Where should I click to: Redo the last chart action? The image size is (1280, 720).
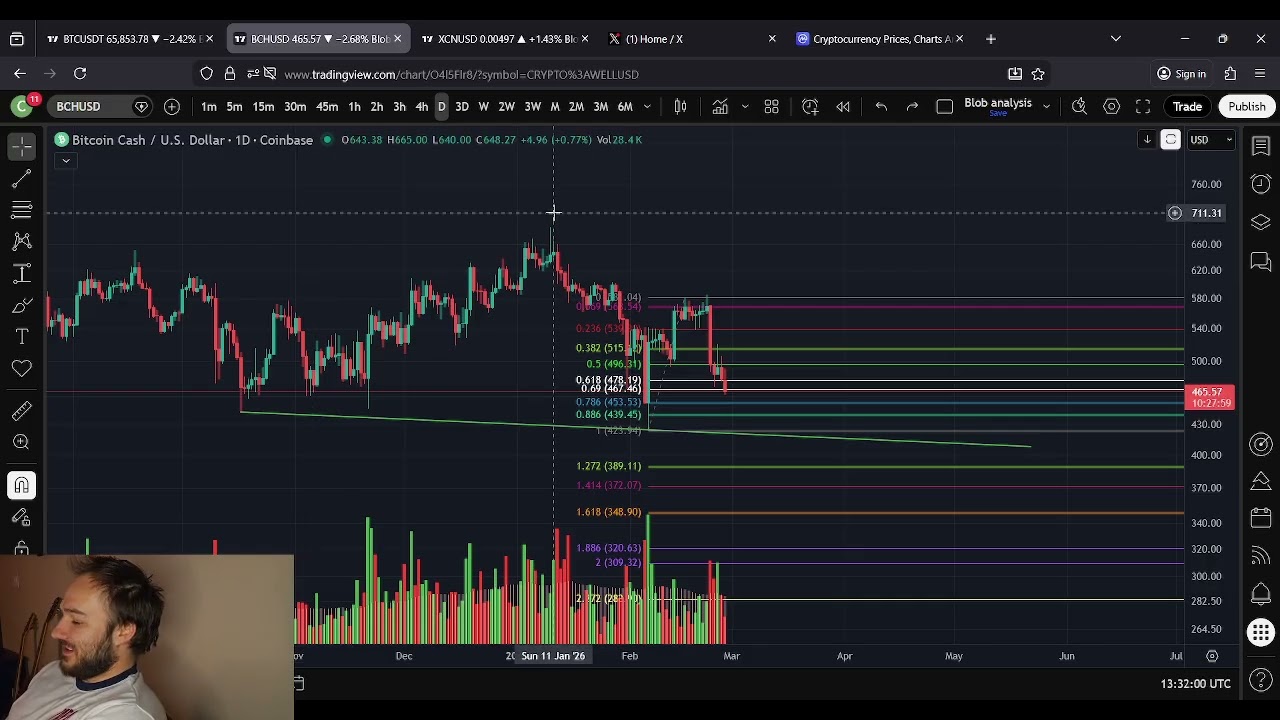[912, 106]
